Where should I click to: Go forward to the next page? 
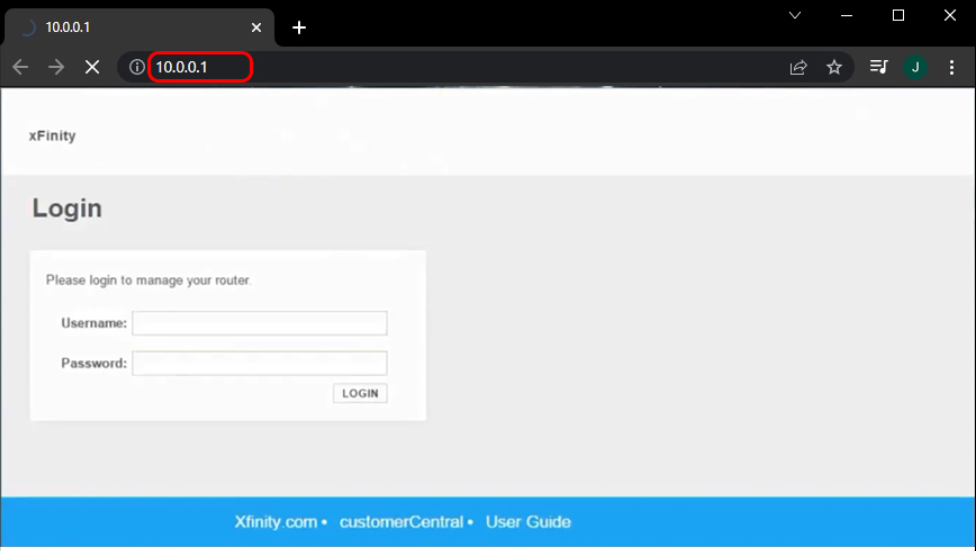click(56, 67)
